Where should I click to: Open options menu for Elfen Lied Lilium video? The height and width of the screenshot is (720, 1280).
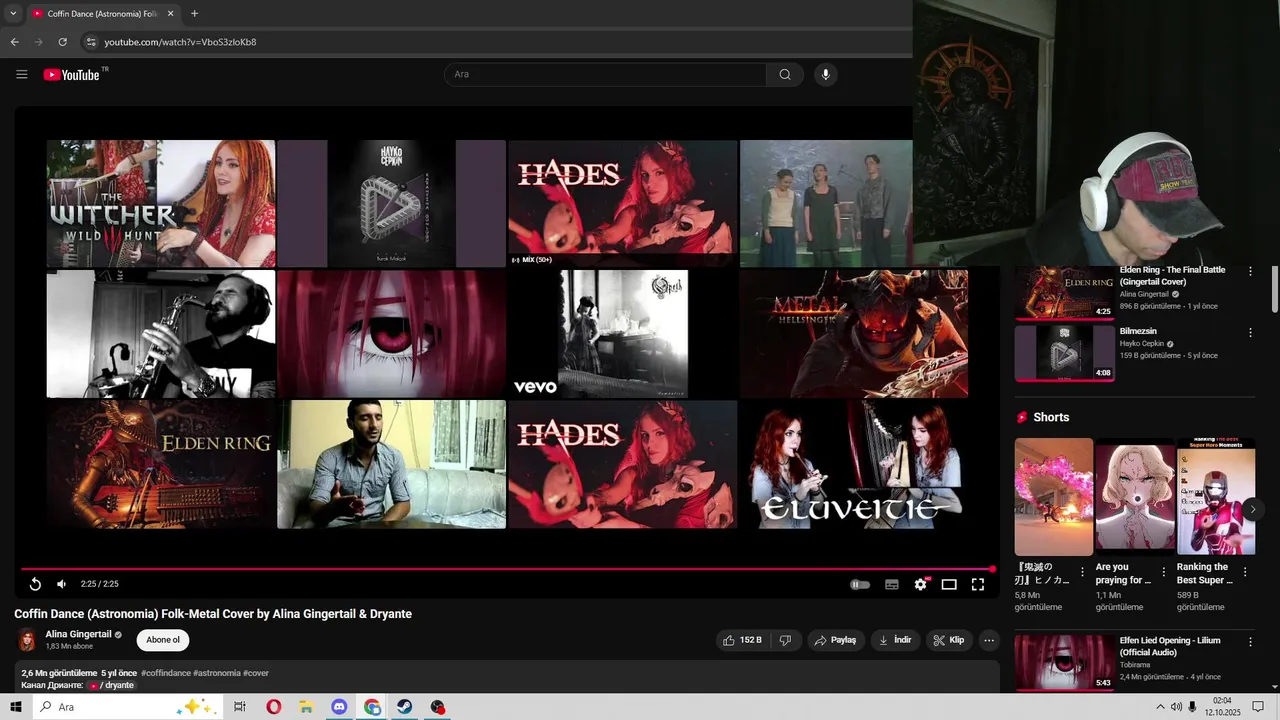(1249, 641)
